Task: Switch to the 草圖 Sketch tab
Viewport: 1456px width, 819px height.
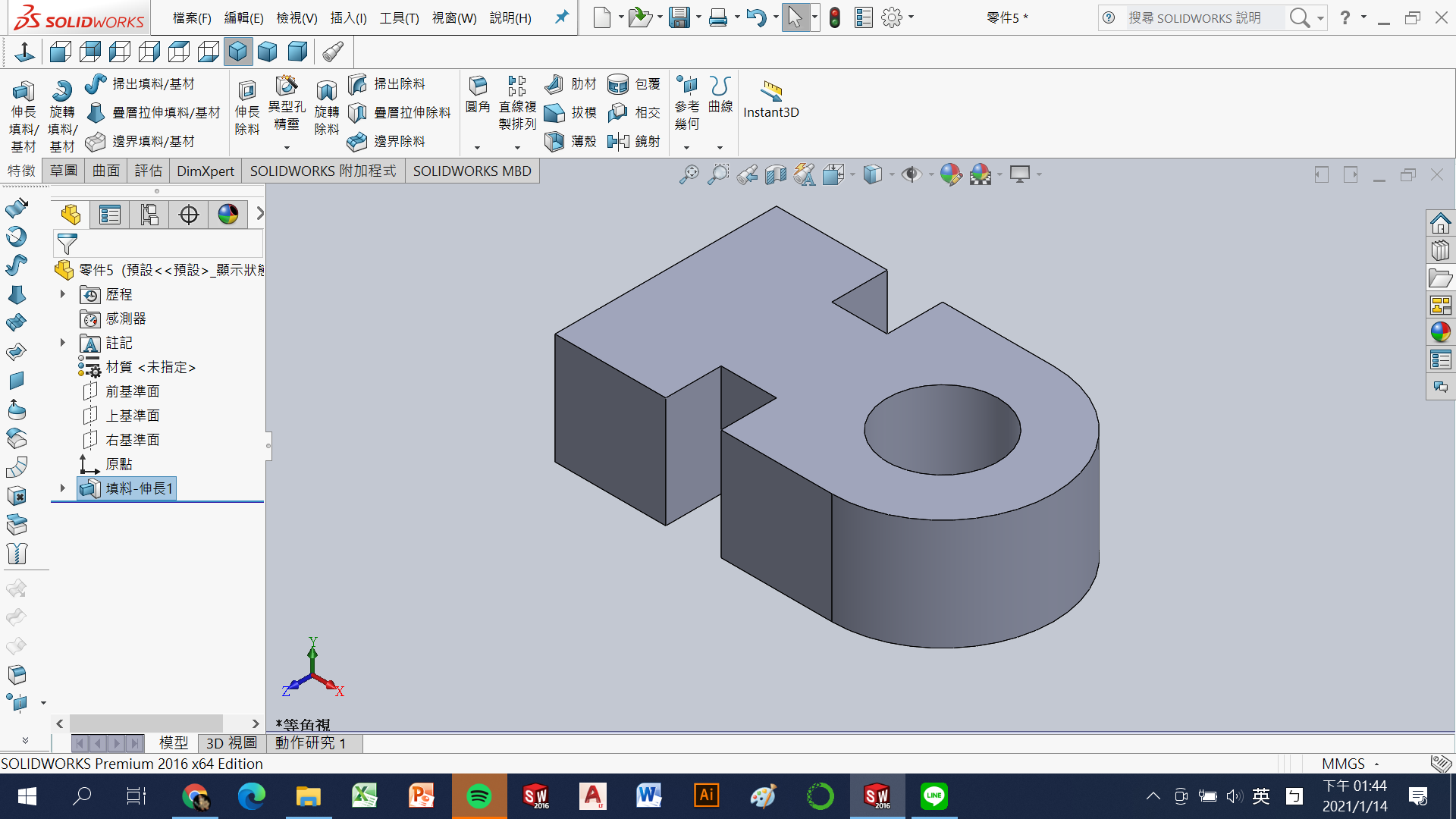Action: 64,171
